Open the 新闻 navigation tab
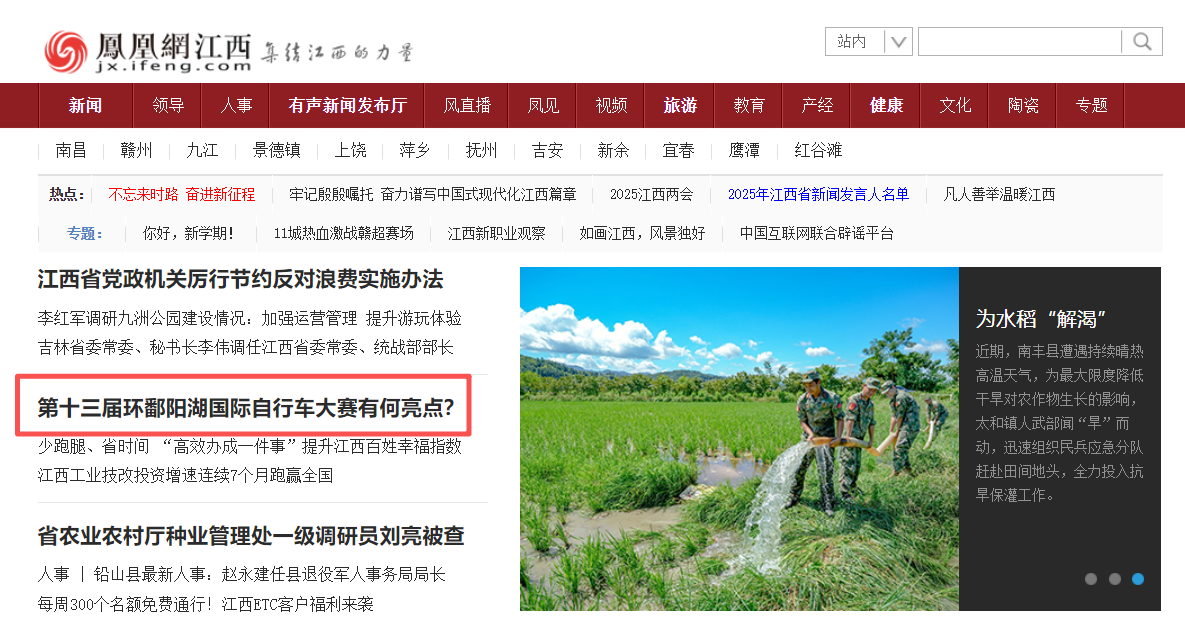 tap(85, 105)
